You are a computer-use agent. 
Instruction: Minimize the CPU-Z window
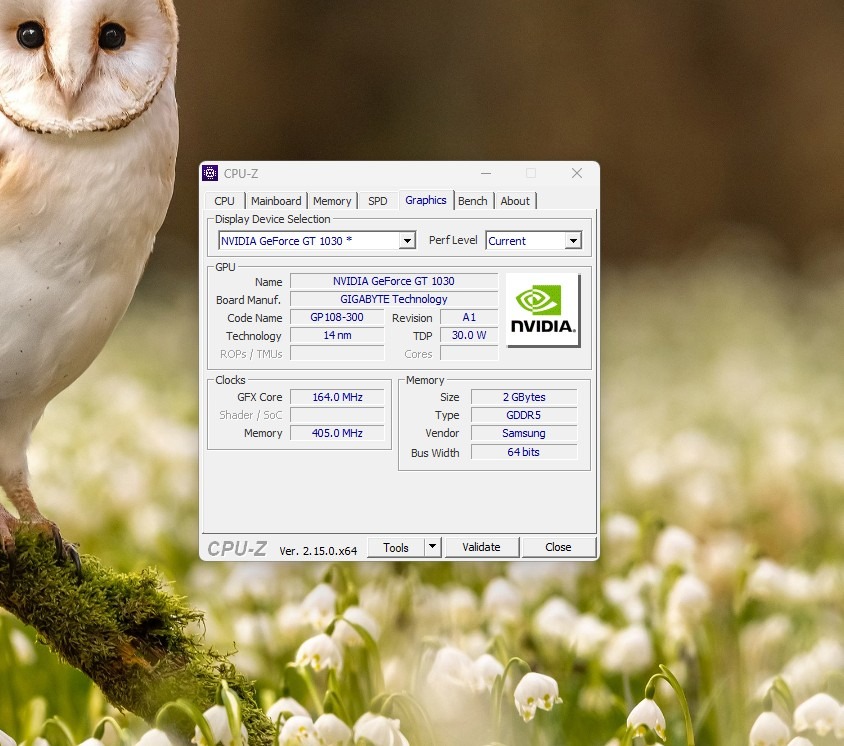point(486,173)
